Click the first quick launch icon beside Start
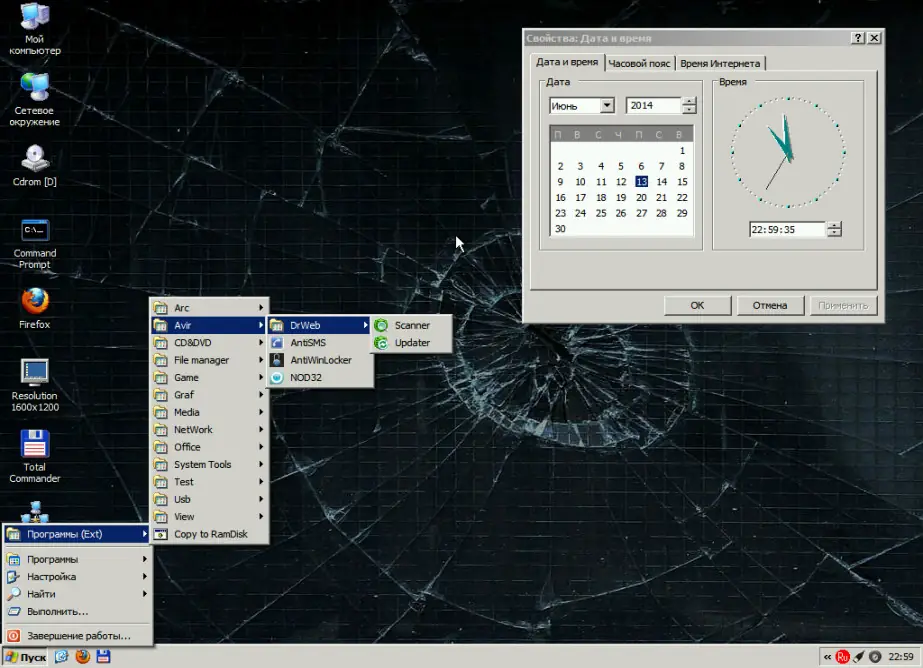 (x=62, y=656)
